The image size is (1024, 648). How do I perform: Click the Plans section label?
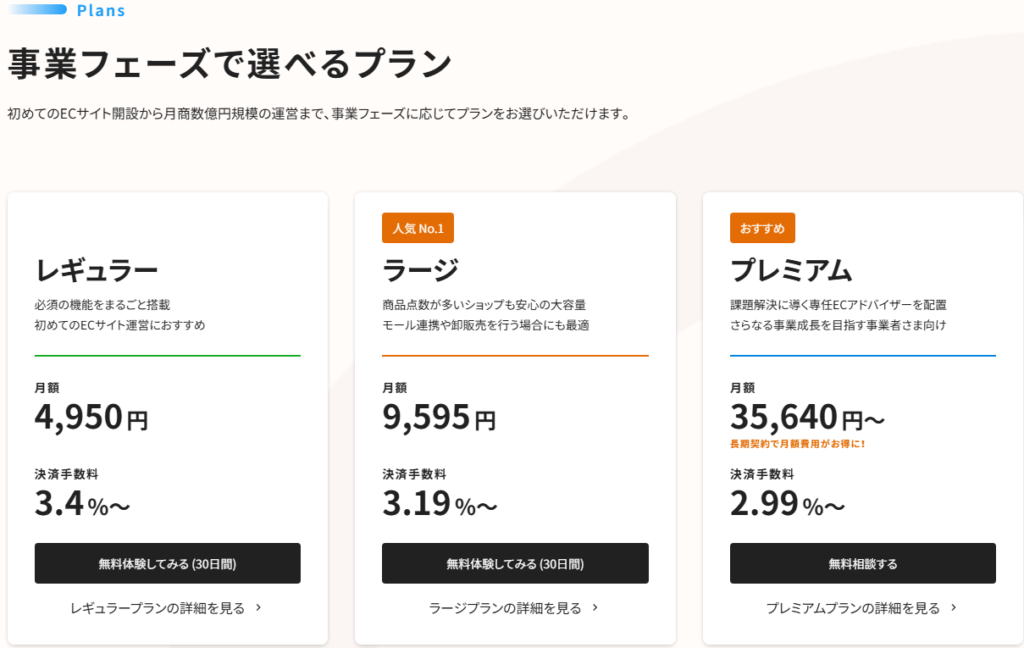(x=101, y=10)
